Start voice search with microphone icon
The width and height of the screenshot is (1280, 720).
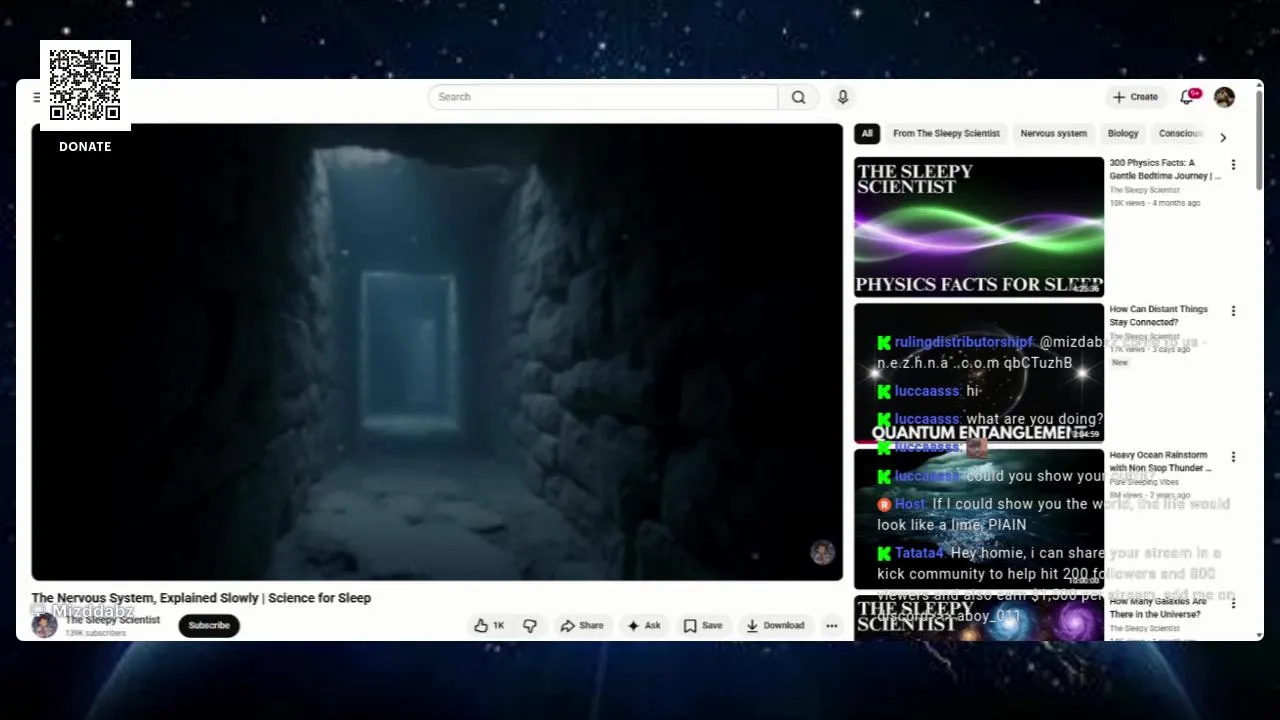click(843, 97)
